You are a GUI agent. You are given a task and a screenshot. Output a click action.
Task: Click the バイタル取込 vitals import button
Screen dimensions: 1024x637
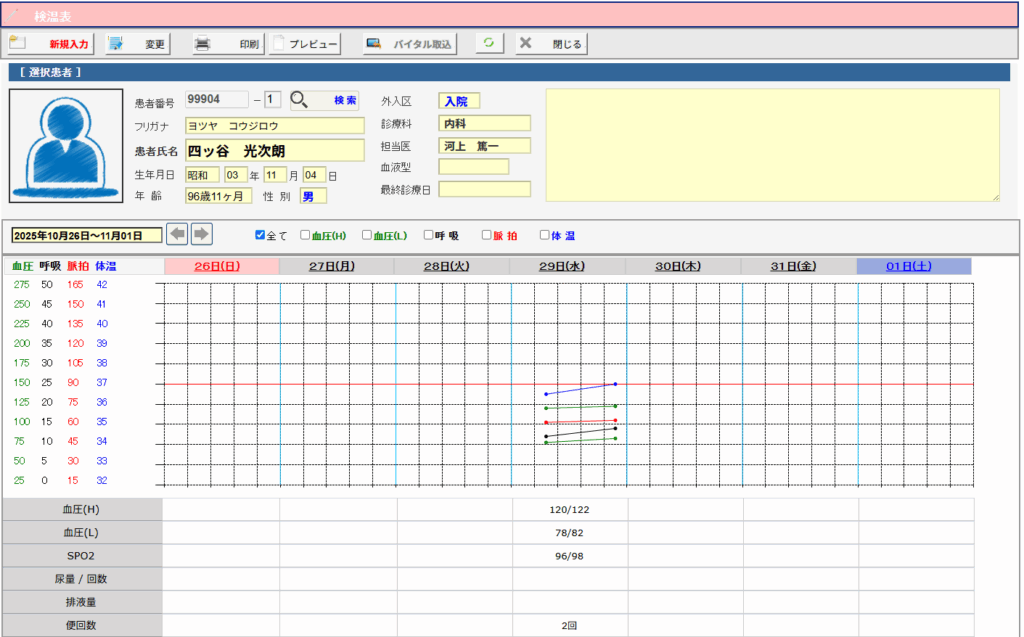(x=409, y=44)
